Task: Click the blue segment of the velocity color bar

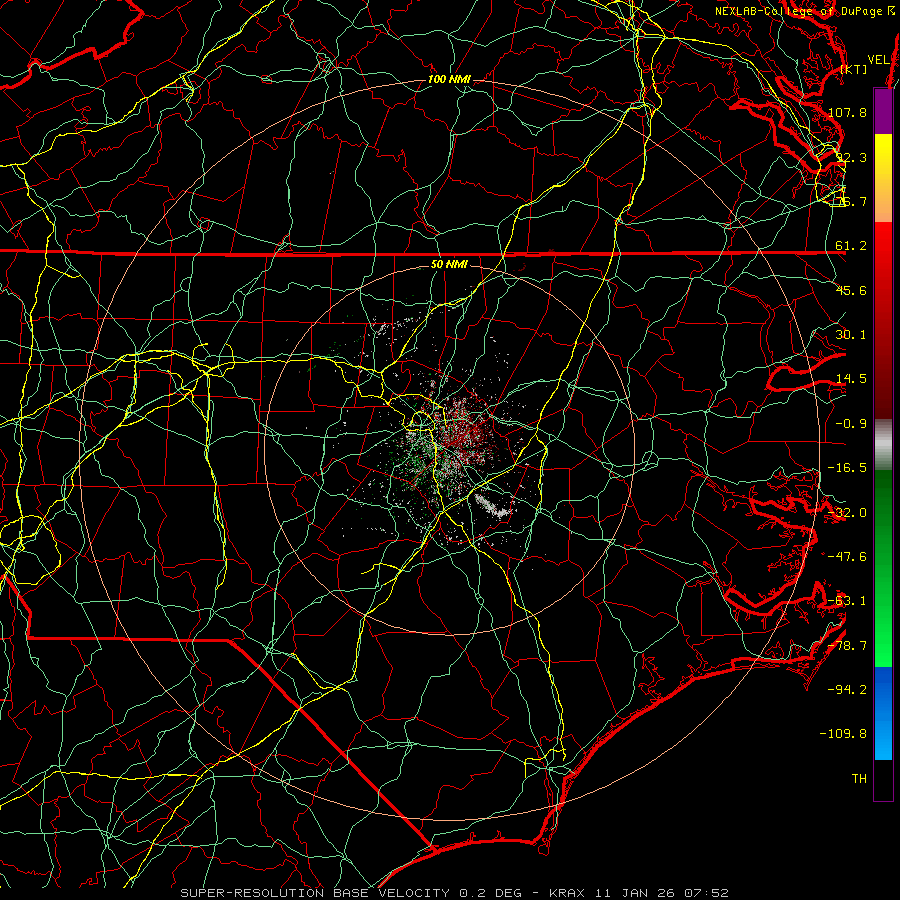Action: pos(883,713)
